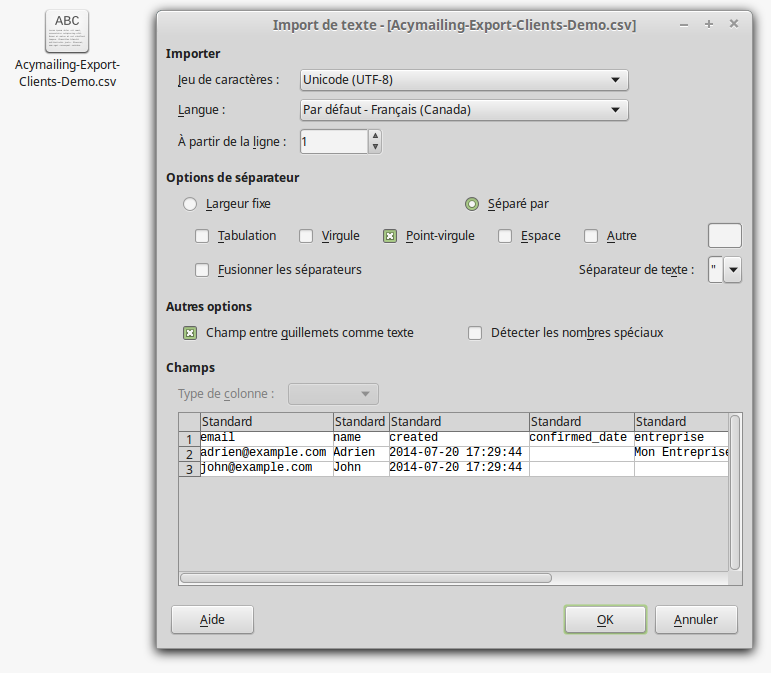
Task: Open the Type de colonne dropdown
Action: pos(333,394)
